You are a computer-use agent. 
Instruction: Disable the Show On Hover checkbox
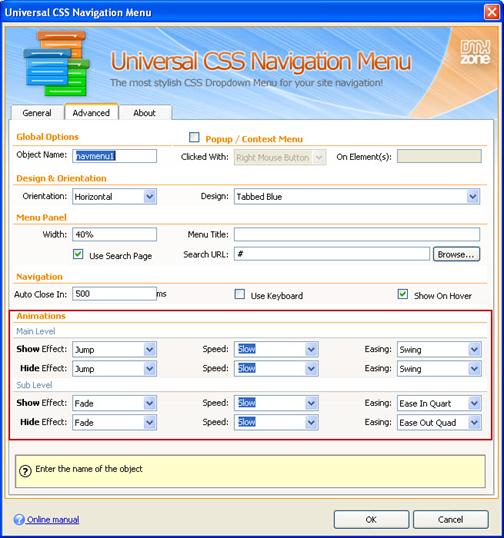click(x=403, y=294)
